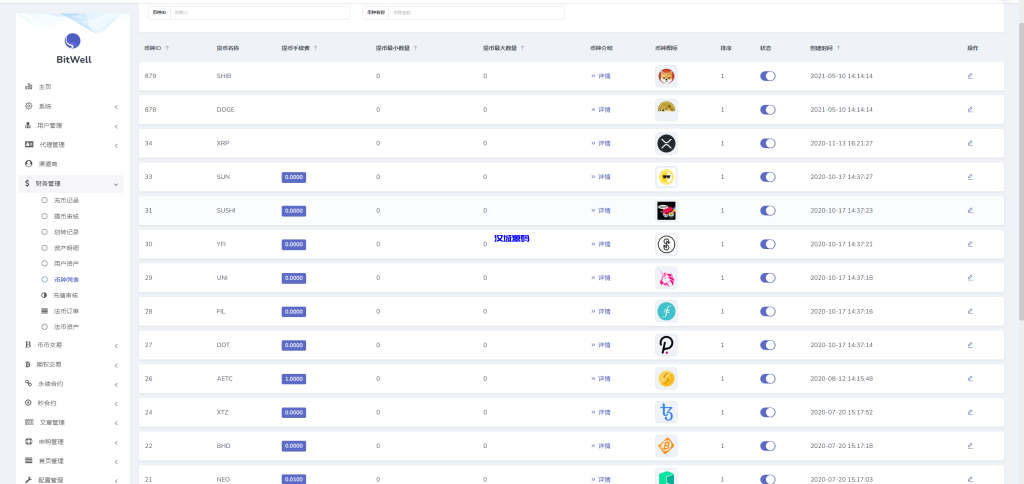Click the edit icon for the DOT row
Screen dimensions: 1024x484
969,345
